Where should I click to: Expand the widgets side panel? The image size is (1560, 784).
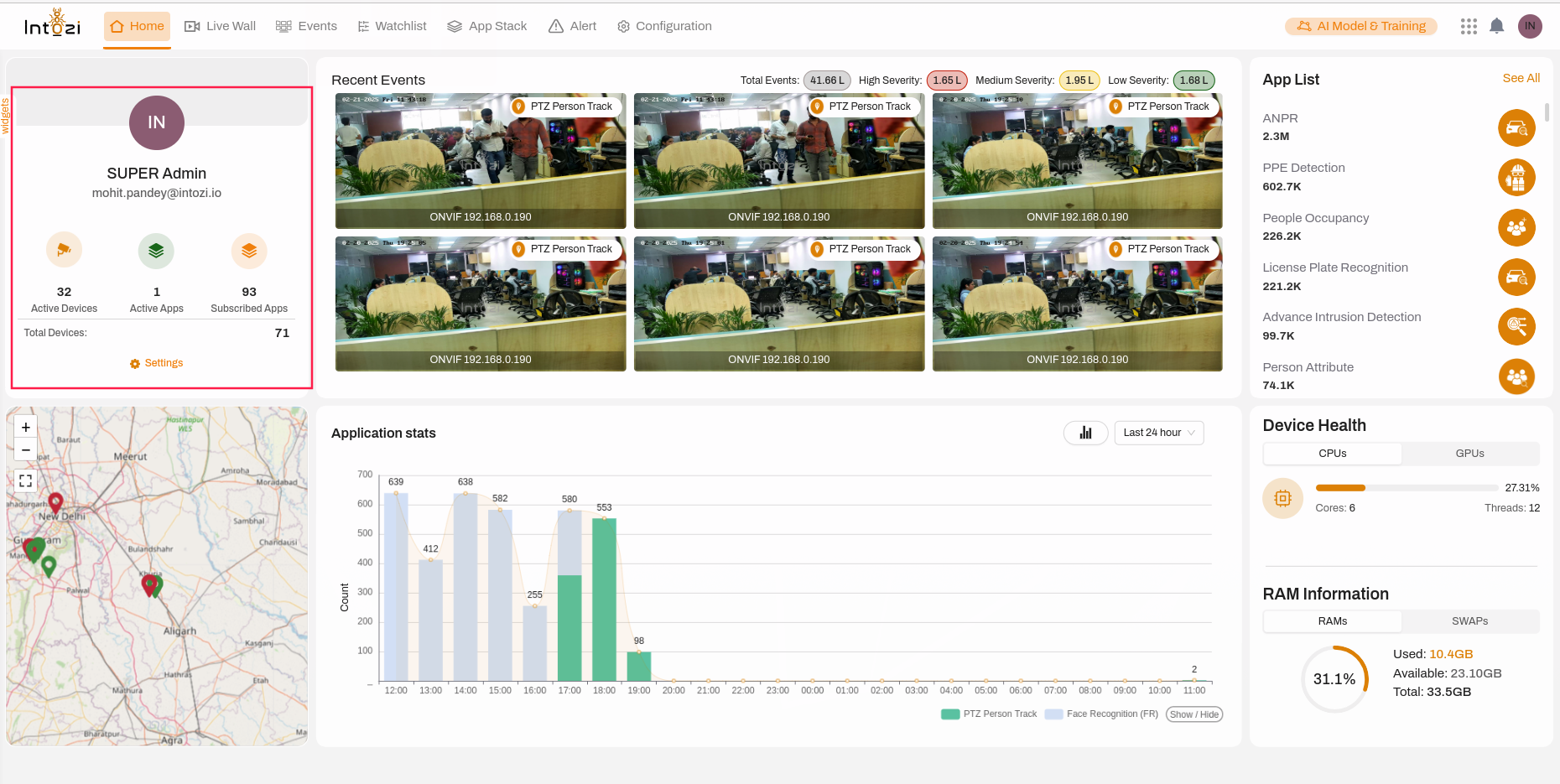click(x=5, y=116)
